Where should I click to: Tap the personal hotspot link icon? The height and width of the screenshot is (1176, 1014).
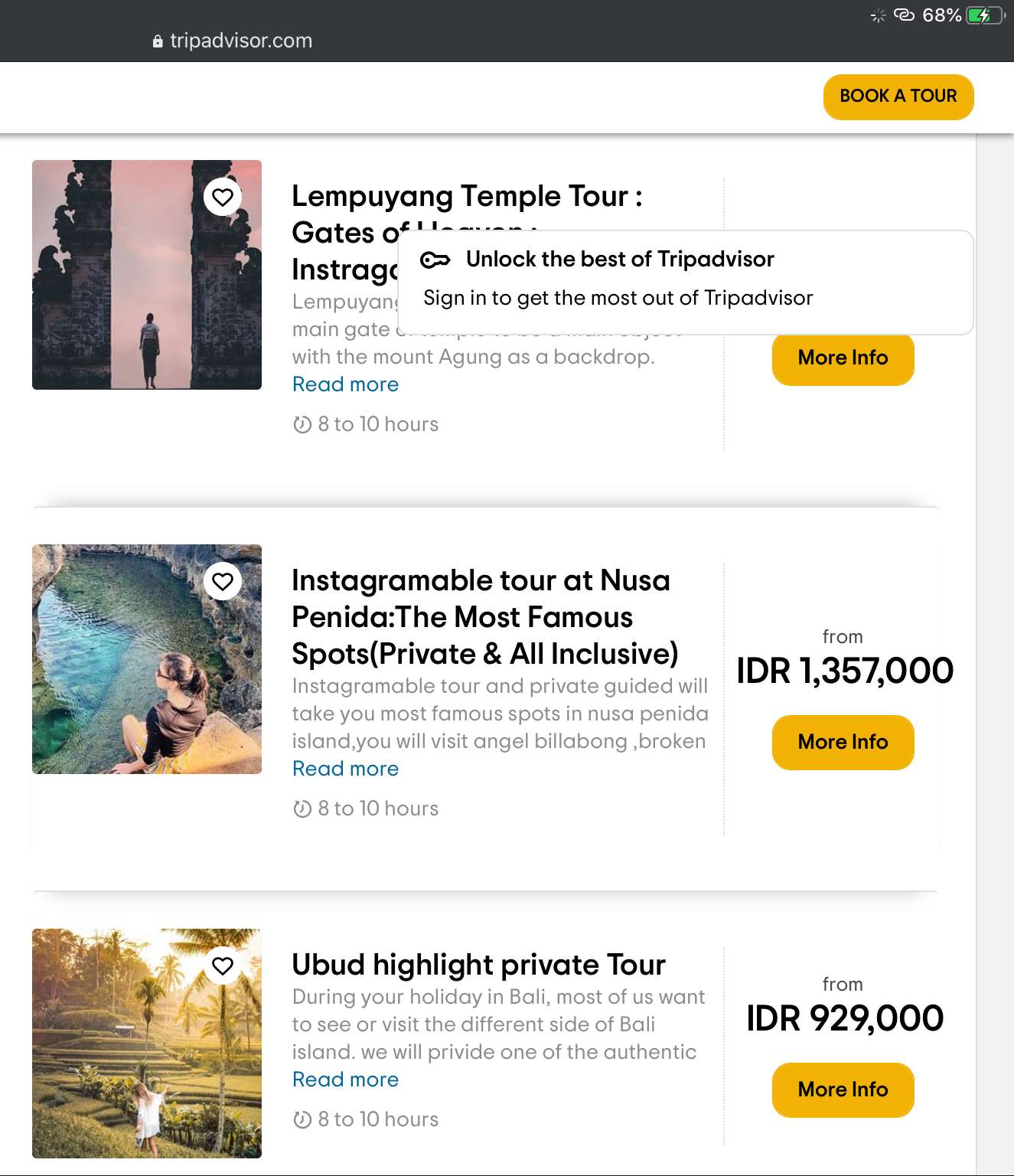click(904, 15)
